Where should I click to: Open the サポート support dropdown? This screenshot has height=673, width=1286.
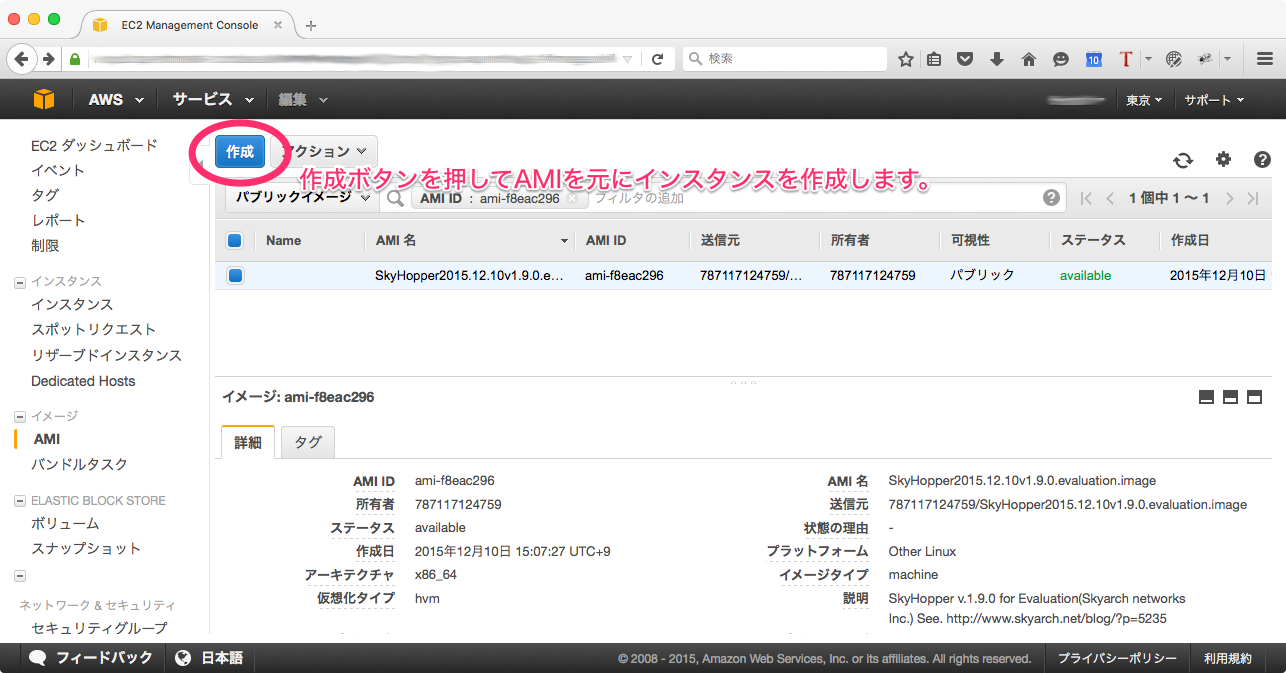(1214, 100)
